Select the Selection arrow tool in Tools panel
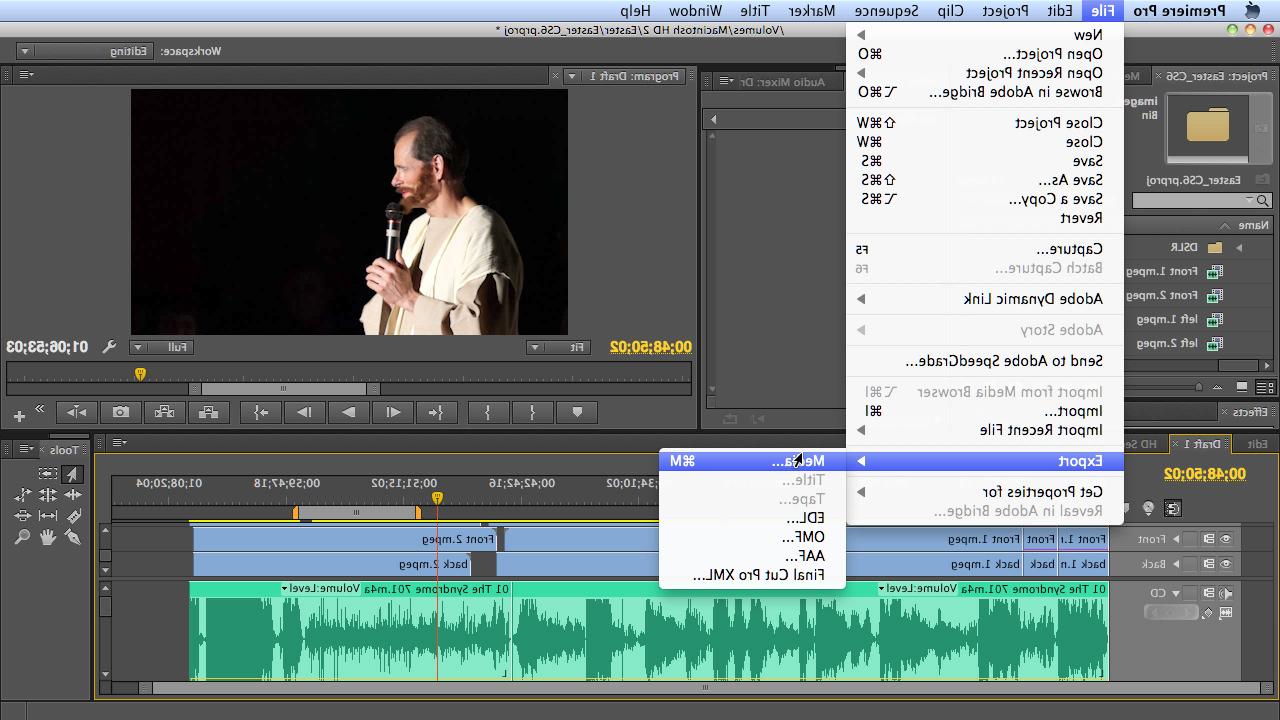1280x720 pixels. click(x=72, y=474)
